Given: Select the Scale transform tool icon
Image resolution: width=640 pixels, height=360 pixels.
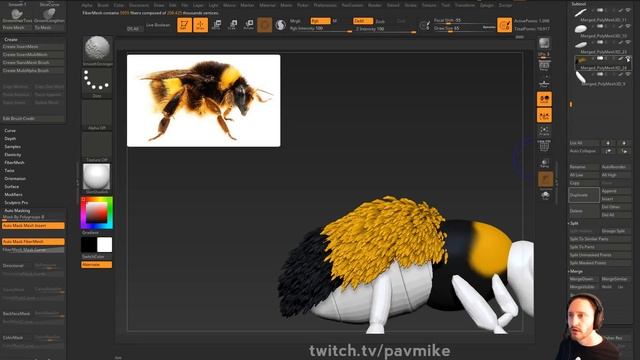Looking at the screenshot, I should click(233, 25).
